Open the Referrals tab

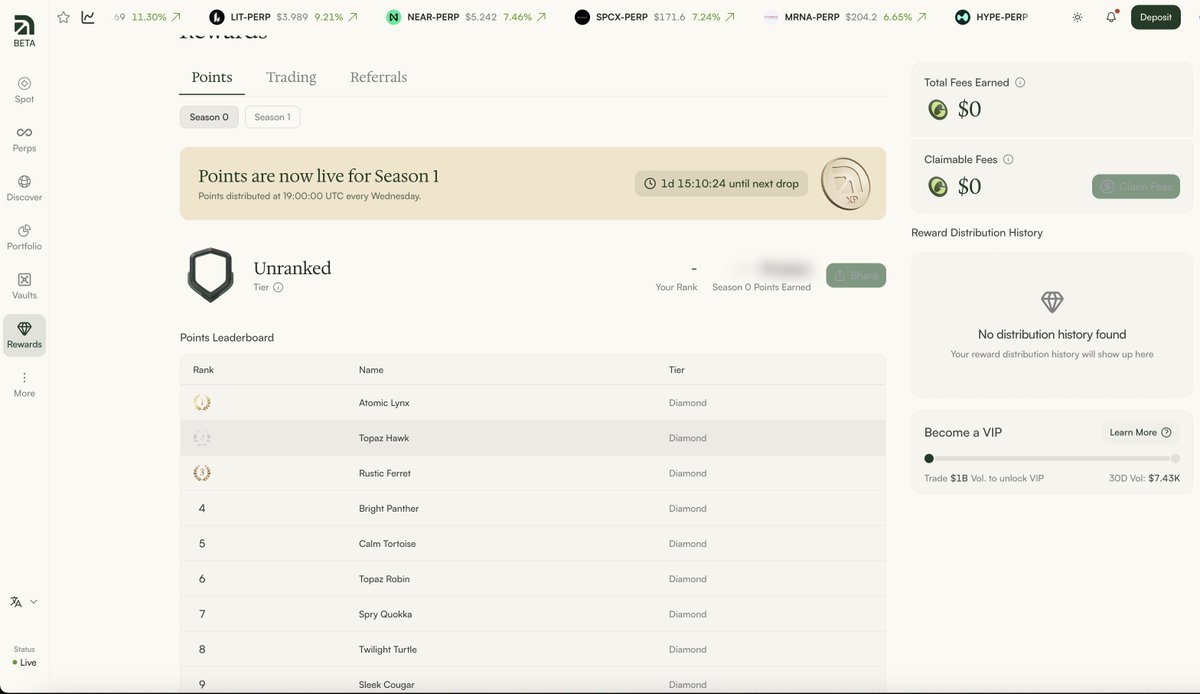click(378, 77)
